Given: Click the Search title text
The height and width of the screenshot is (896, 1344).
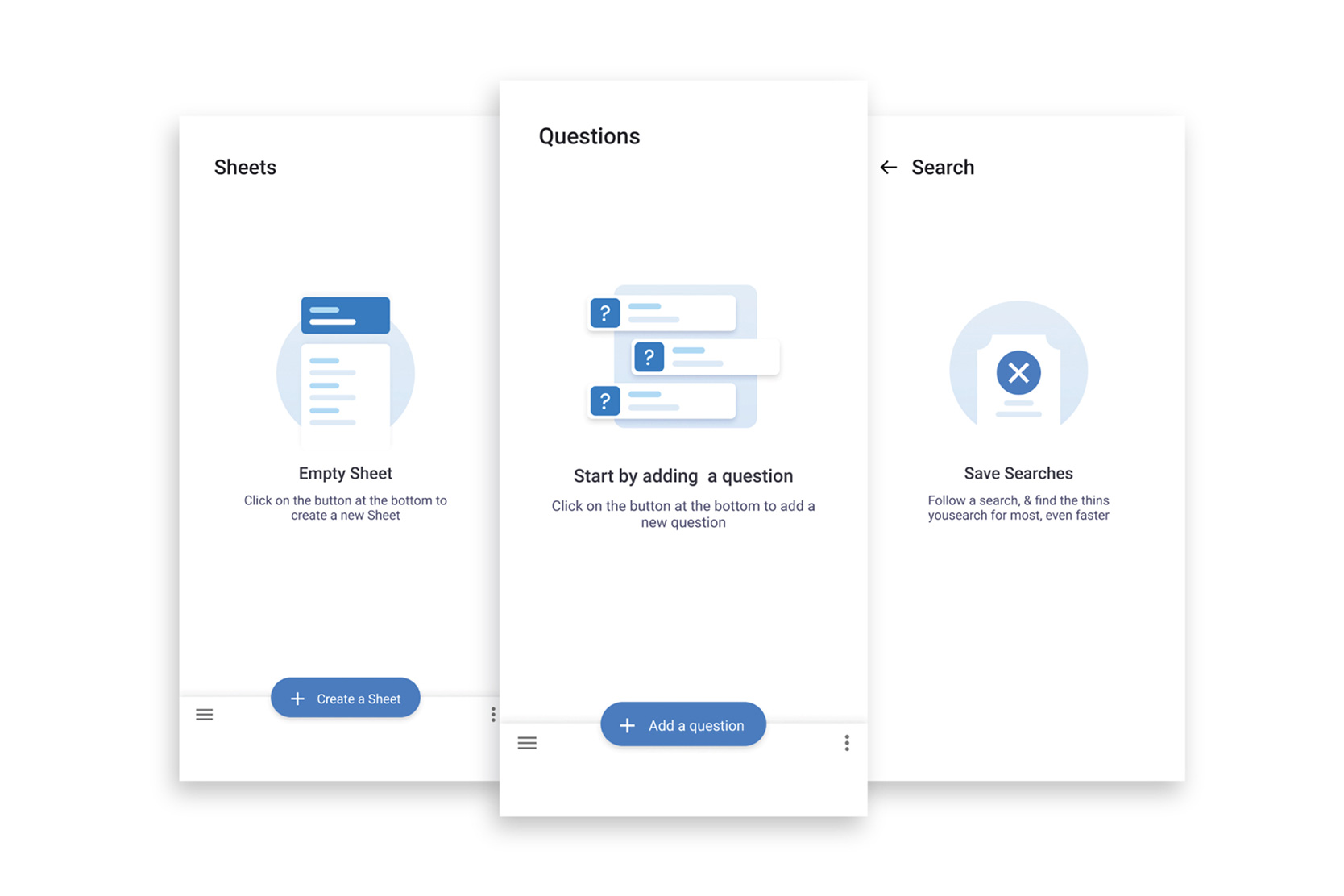Looking at the screenshot, I should coord(942,168).
